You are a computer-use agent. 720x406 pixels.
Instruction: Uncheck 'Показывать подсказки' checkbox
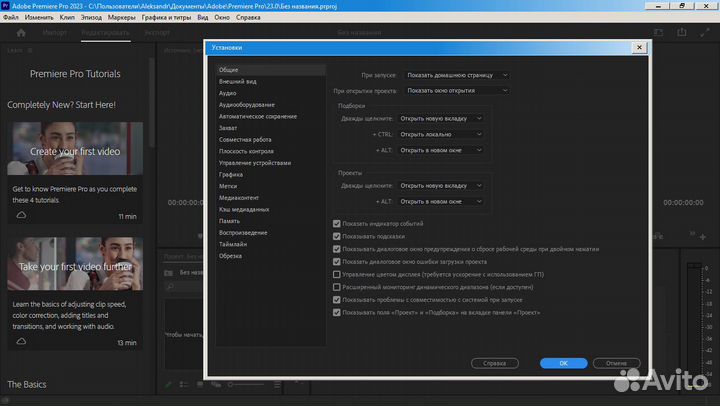coord(337,237)
